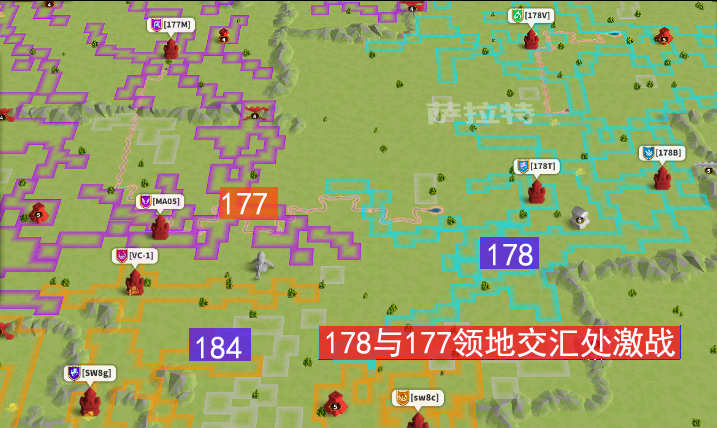Select the level 5 red camp at left edge
This screenshot has height=428, width=717.
click(39, 212)
